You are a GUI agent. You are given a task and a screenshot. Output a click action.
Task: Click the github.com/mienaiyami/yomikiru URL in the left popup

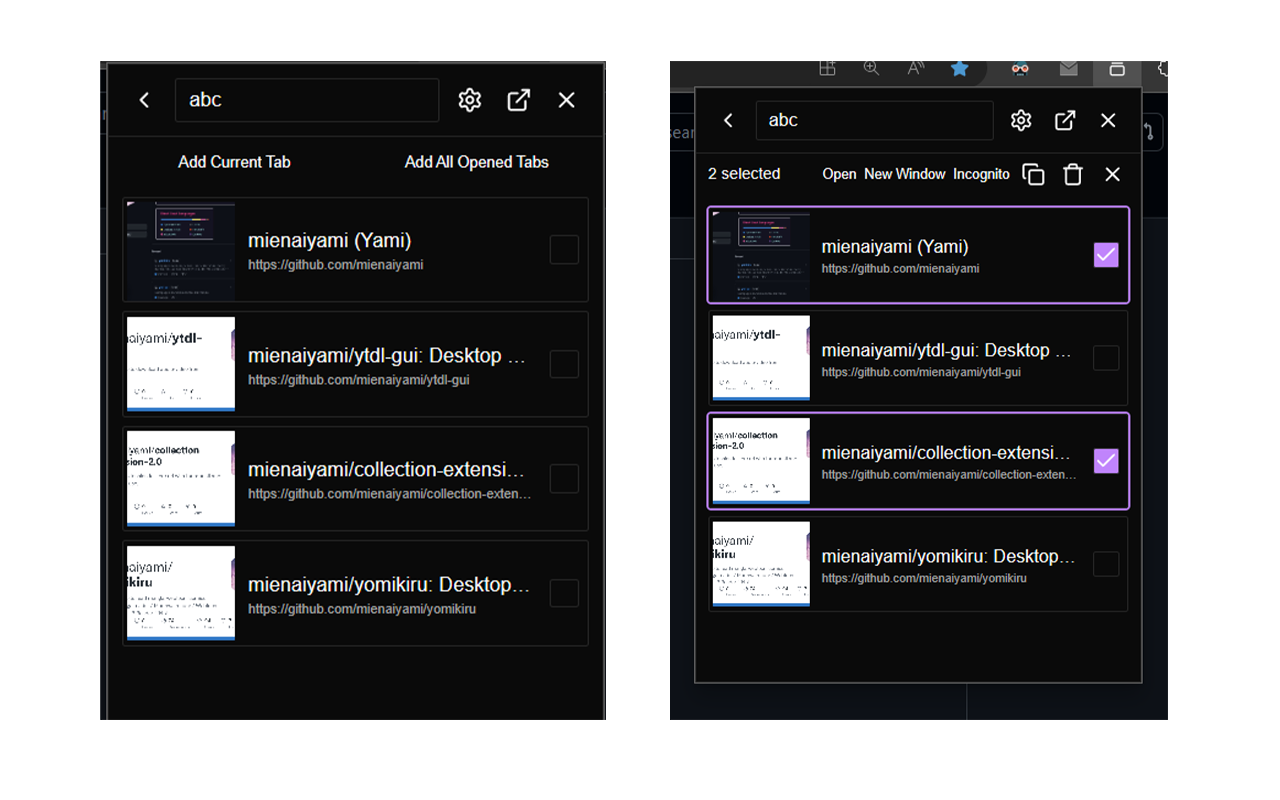362,609
